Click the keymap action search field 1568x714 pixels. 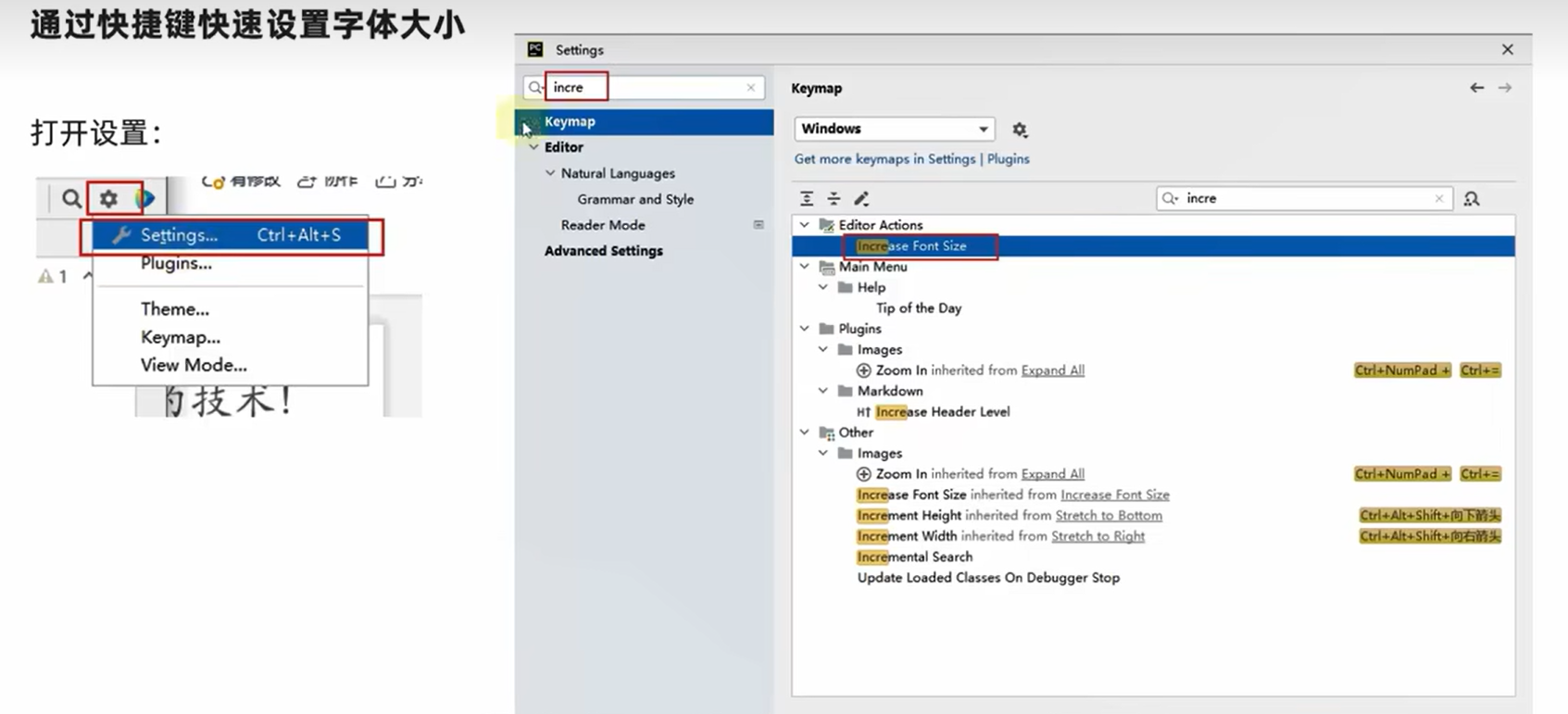coord(1304,198)
